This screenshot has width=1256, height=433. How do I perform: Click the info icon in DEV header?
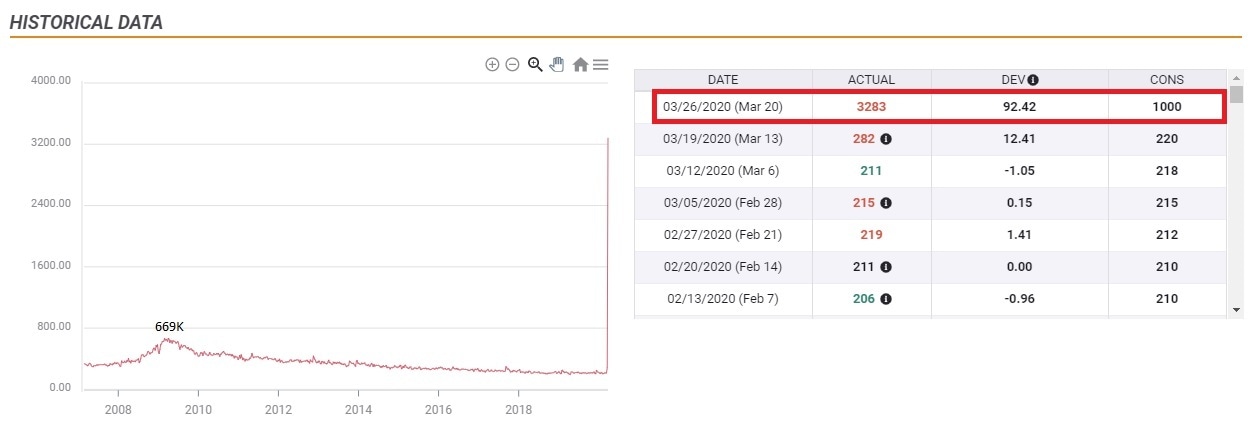(x=1033, y=80)
